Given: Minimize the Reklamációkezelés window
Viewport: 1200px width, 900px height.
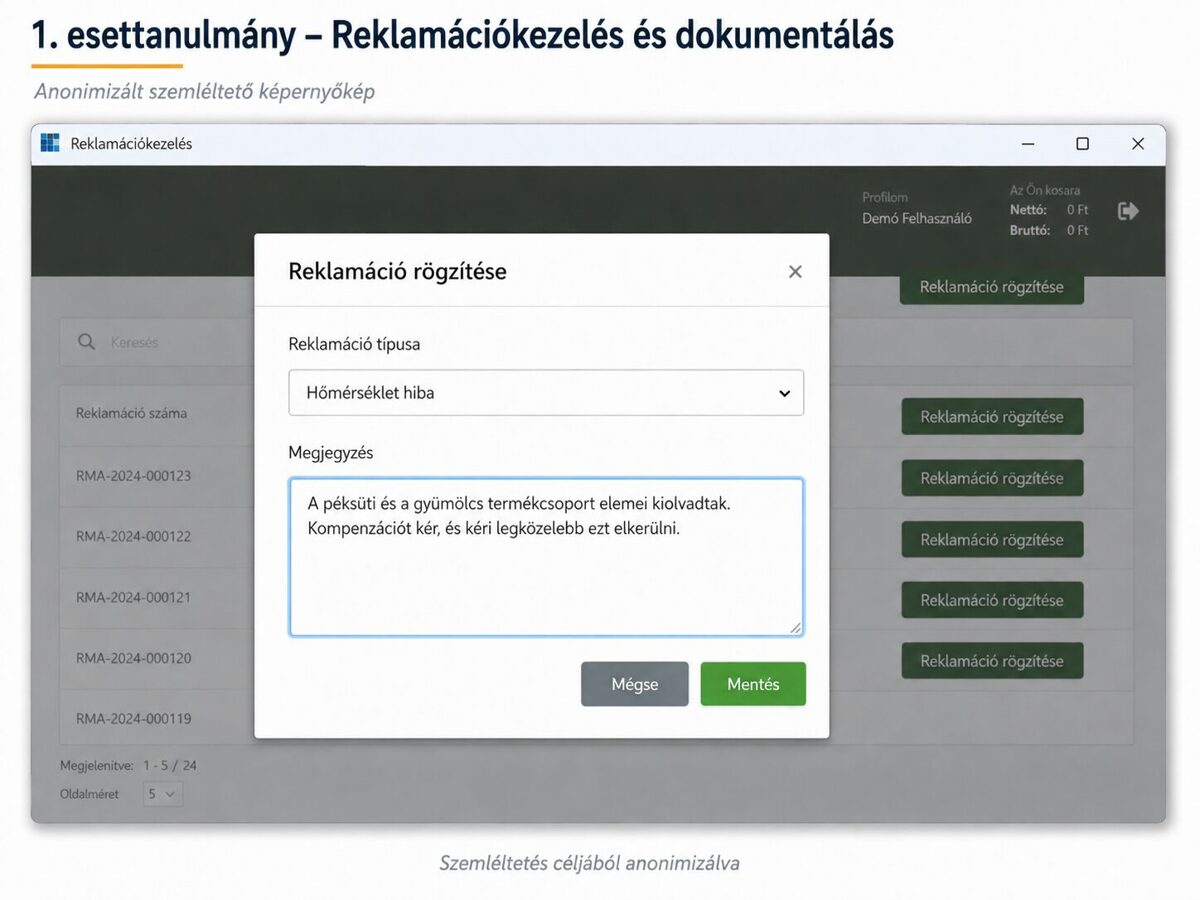Looking at the screenshot, I should pos(1028,144).
